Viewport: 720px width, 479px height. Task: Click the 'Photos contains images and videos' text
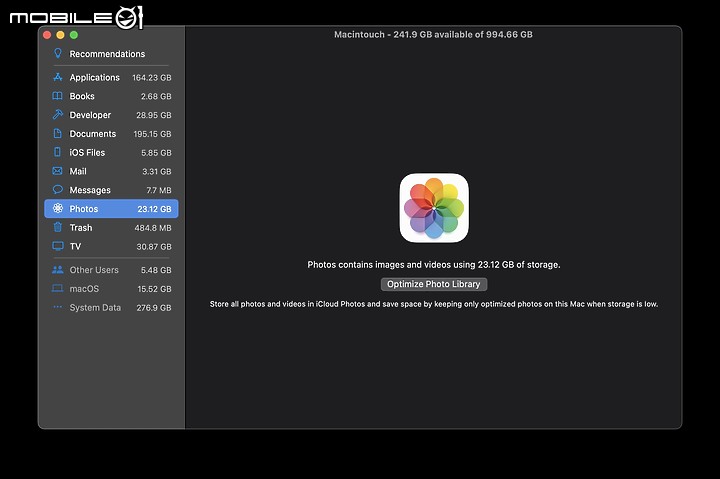(x=434, y=265)
